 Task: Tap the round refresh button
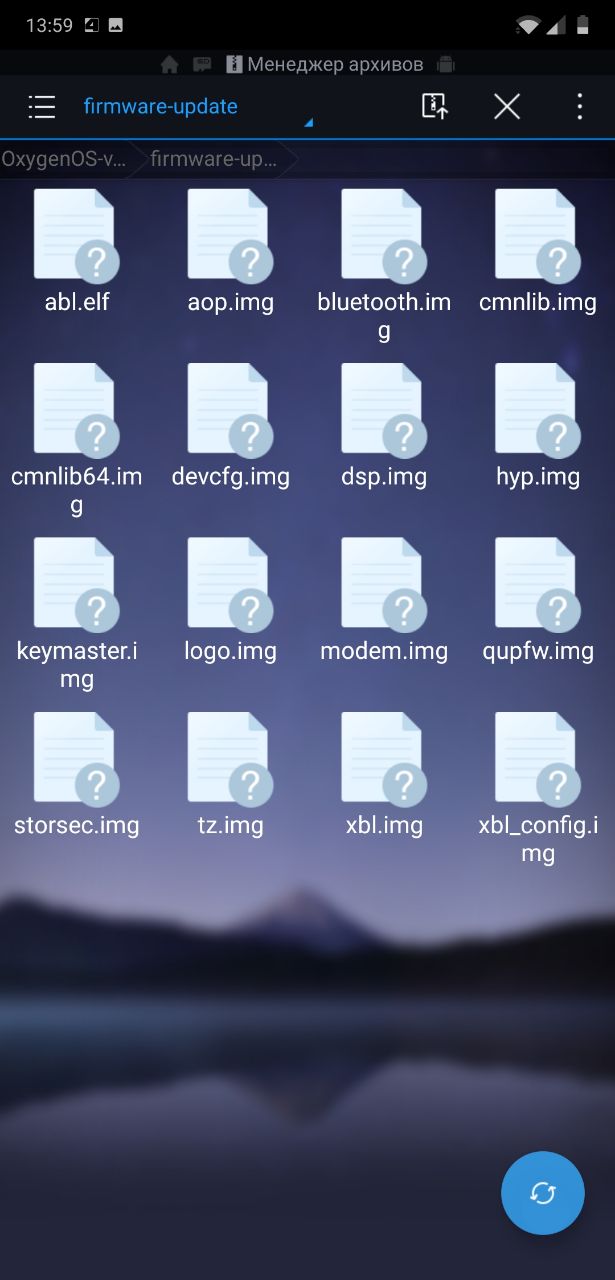(543, 1193)
